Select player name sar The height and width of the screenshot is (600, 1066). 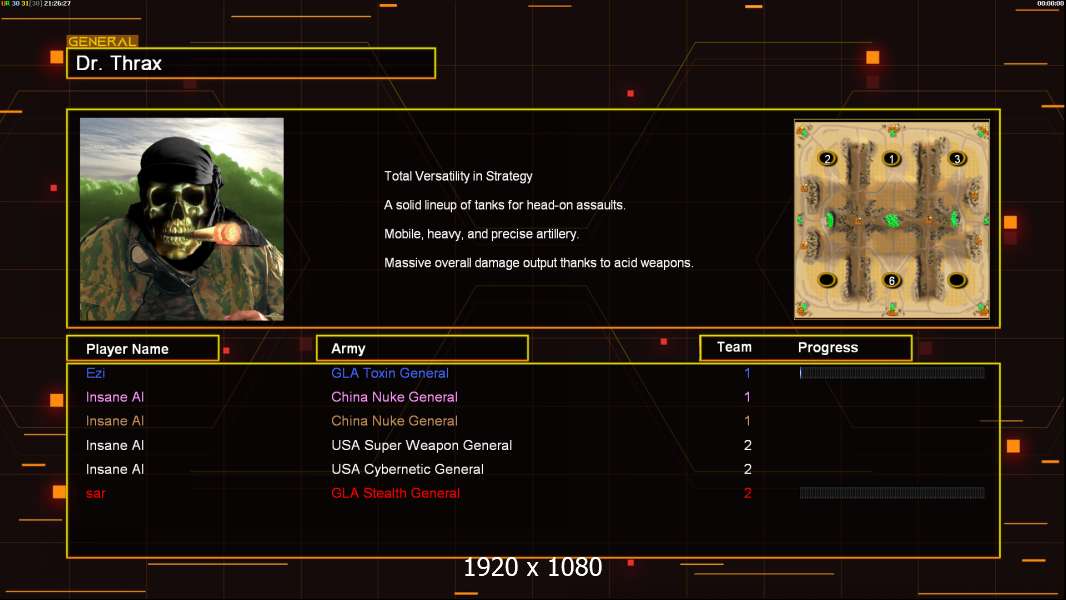click(x=95, y=493)
